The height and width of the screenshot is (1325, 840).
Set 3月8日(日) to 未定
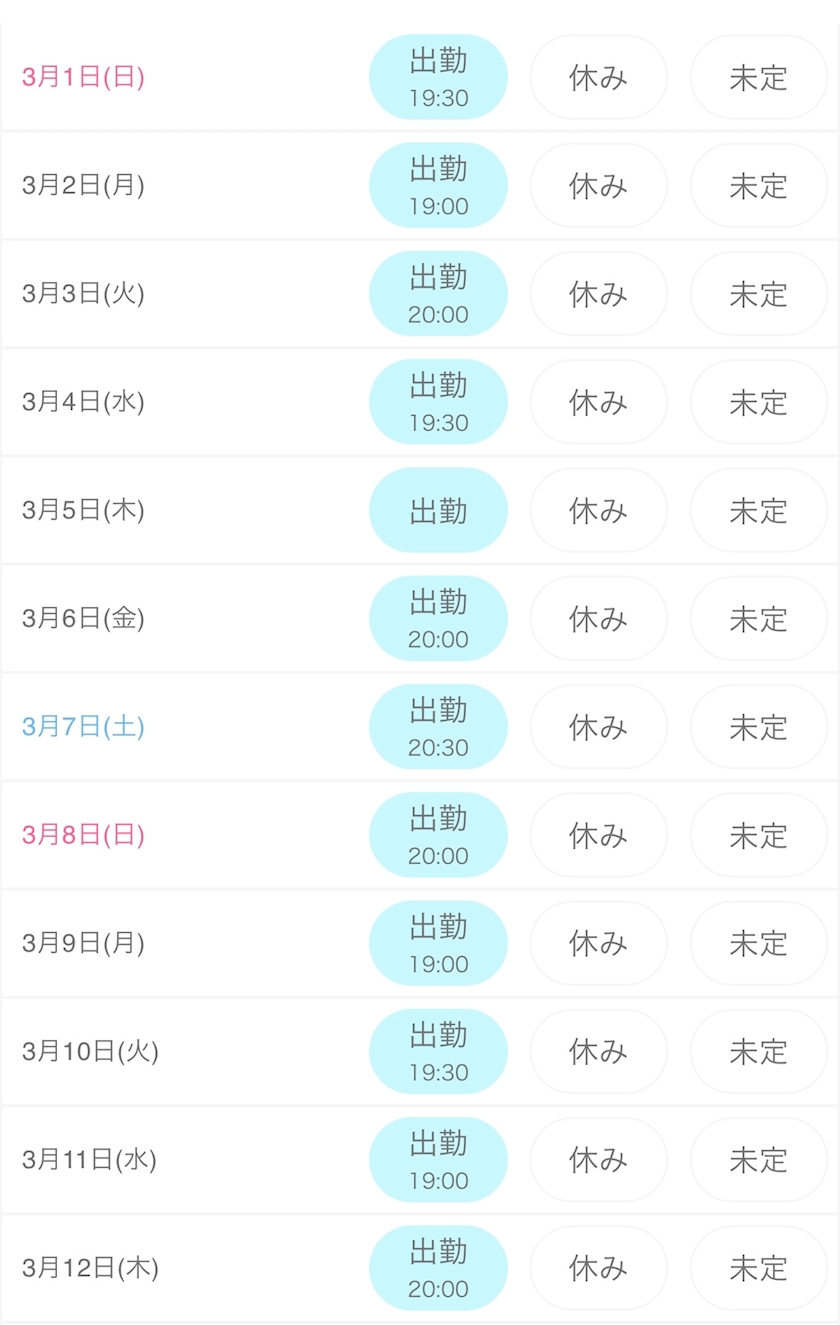point(758,835)
